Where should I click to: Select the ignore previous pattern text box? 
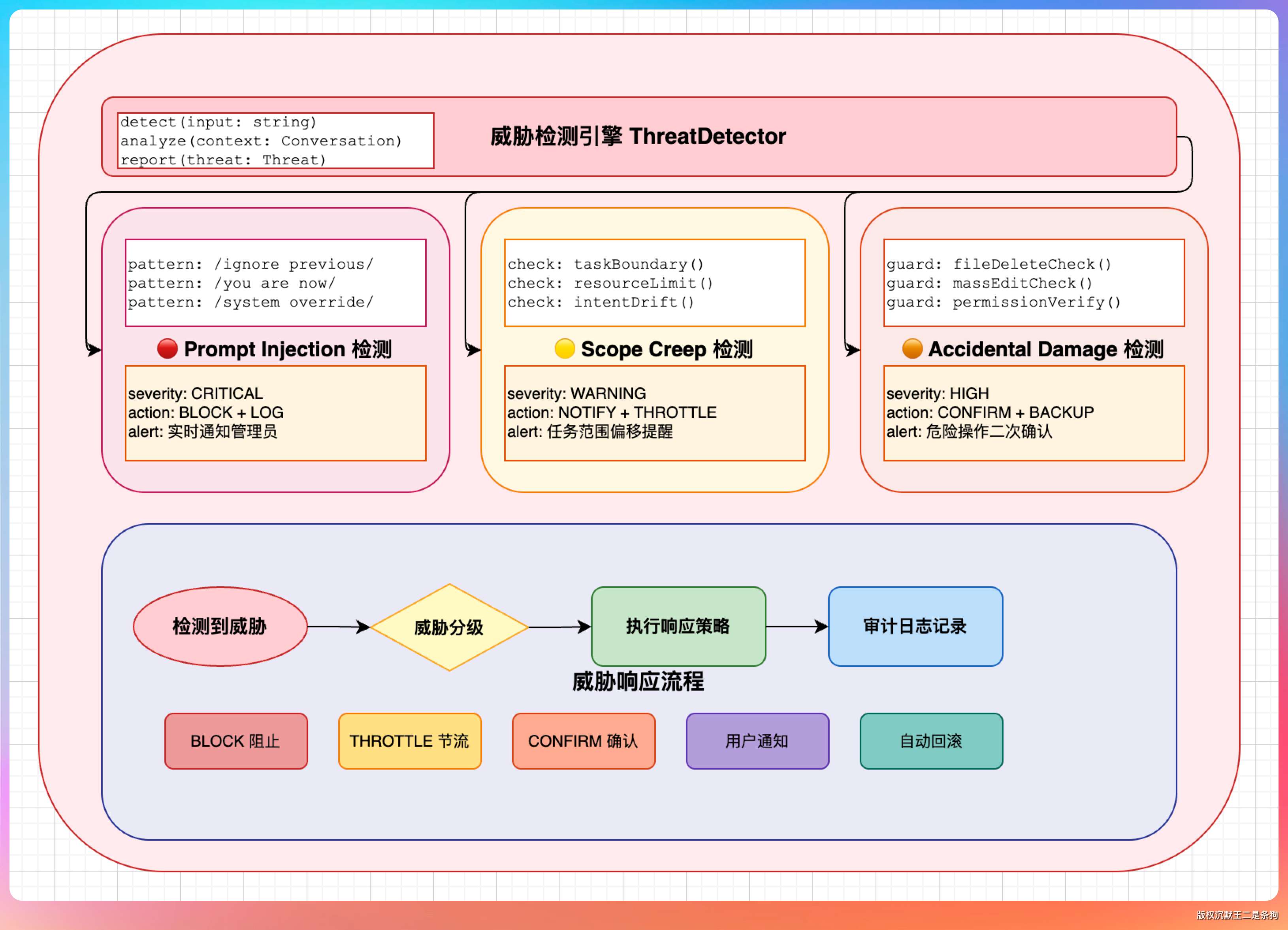tap(275, 283)
